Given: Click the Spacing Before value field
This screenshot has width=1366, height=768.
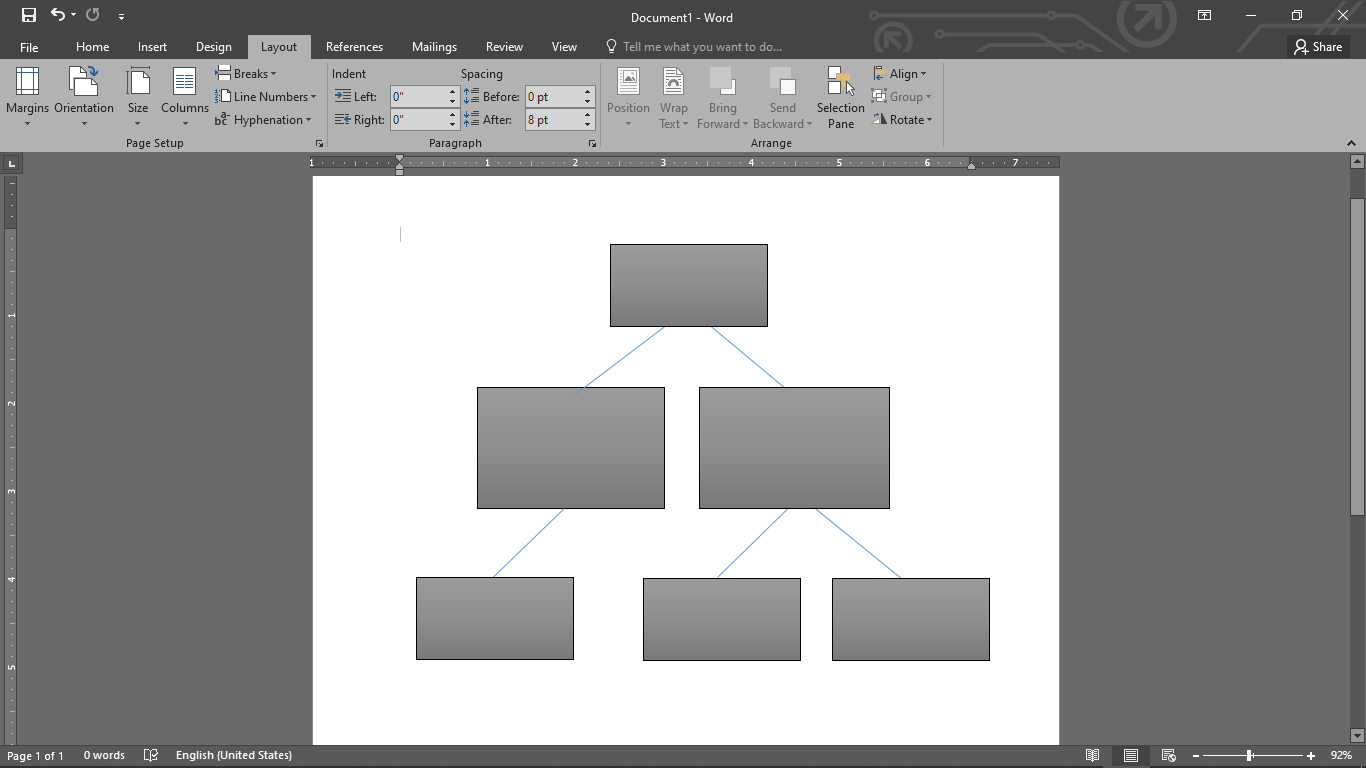Looking at the screenshot, I should (x=553, y=97).
